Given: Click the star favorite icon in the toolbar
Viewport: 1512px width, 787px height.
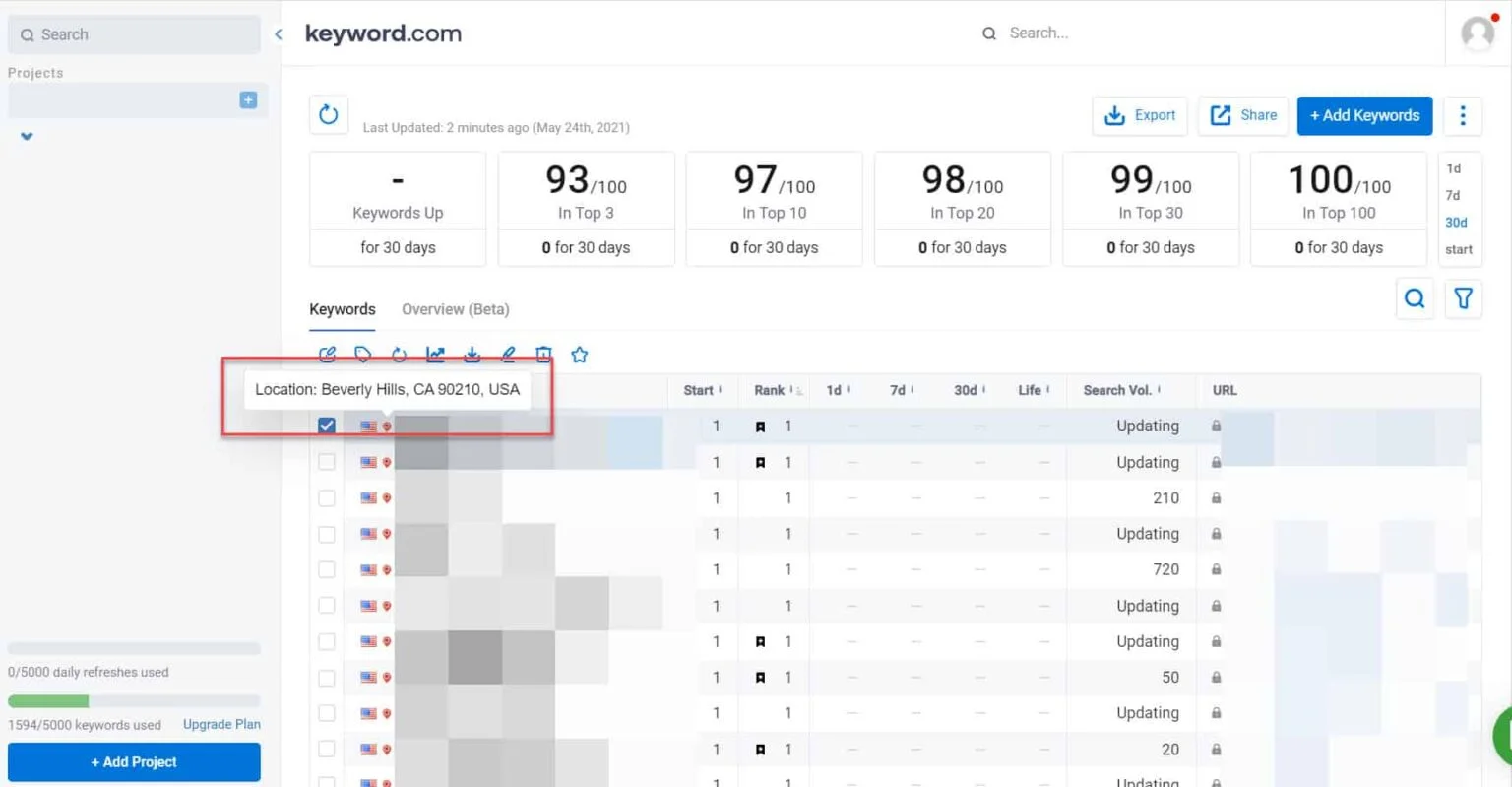Looking at the screenshot, I should click(x=579, y=354).
